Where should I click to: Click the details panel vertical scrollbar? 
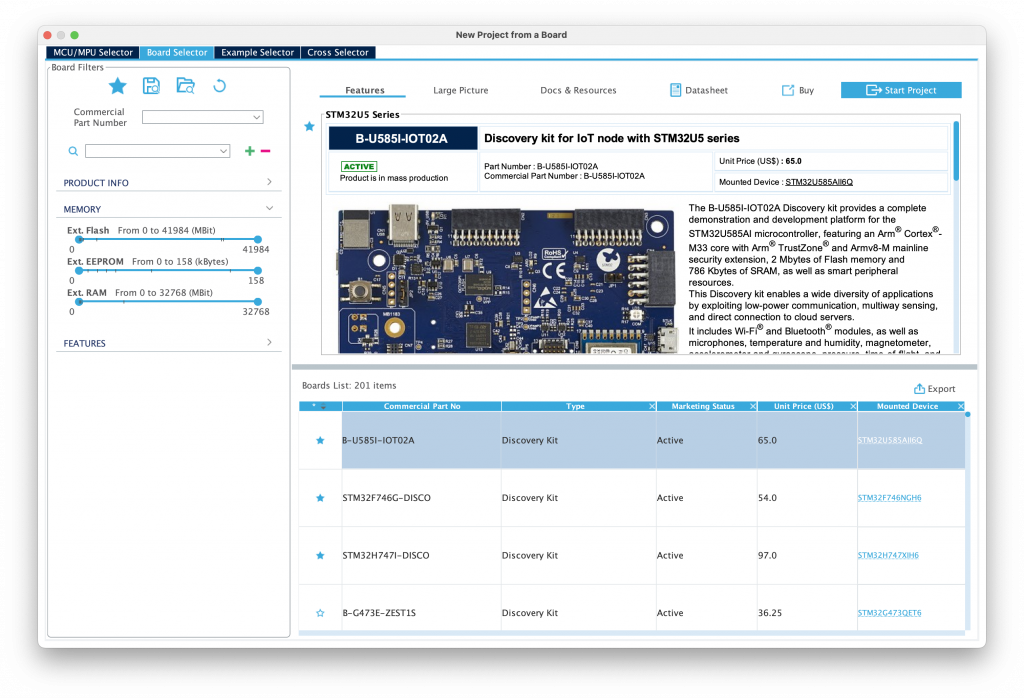tap(956, 150)
